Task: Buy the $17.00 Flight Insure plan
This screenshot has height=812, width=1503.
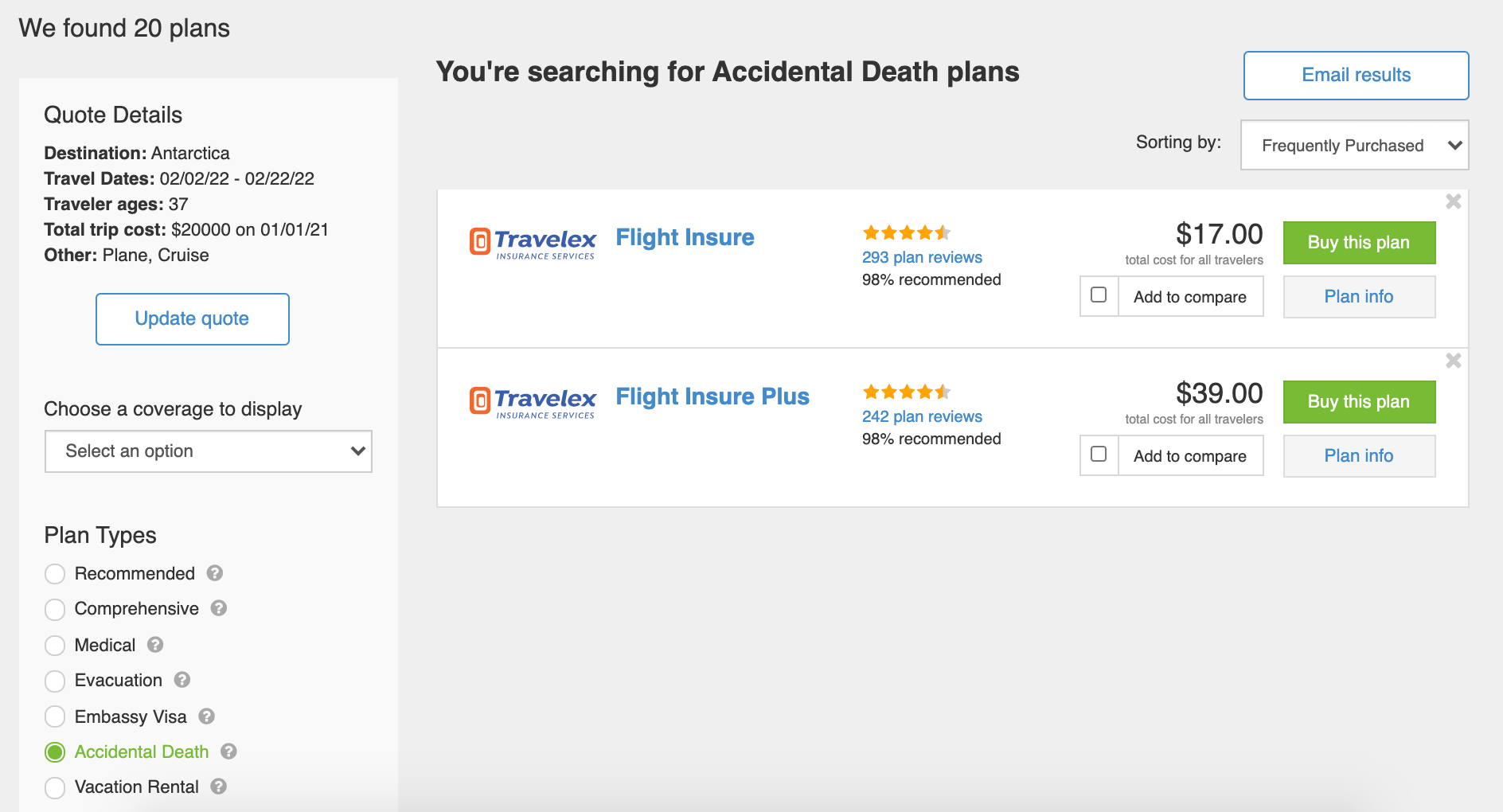Action: tap(1359, 243)
